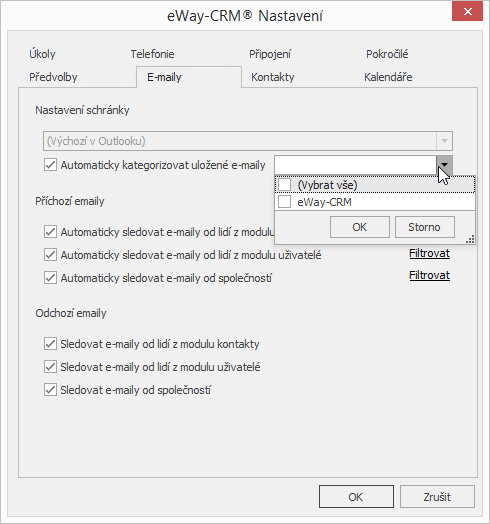Go to the Telefonie tab
Screen dimensions: 490x524
152,54
